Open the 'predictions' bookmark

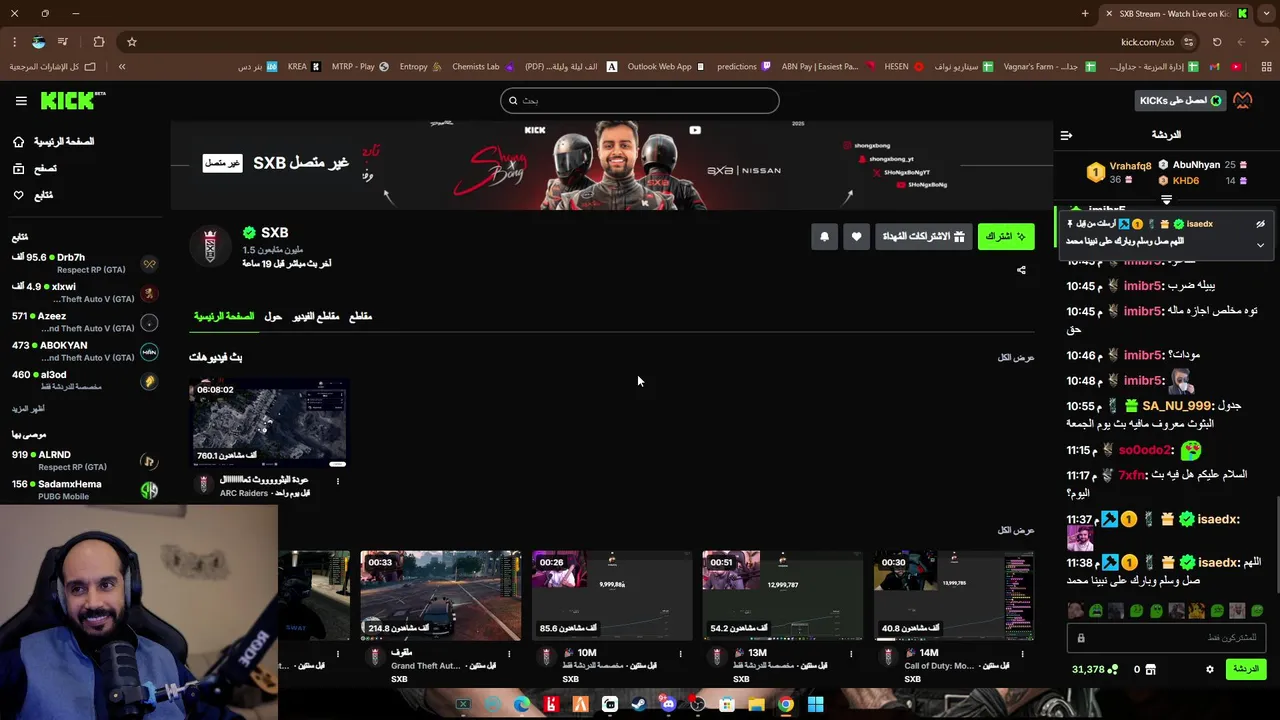click(744, 67)
